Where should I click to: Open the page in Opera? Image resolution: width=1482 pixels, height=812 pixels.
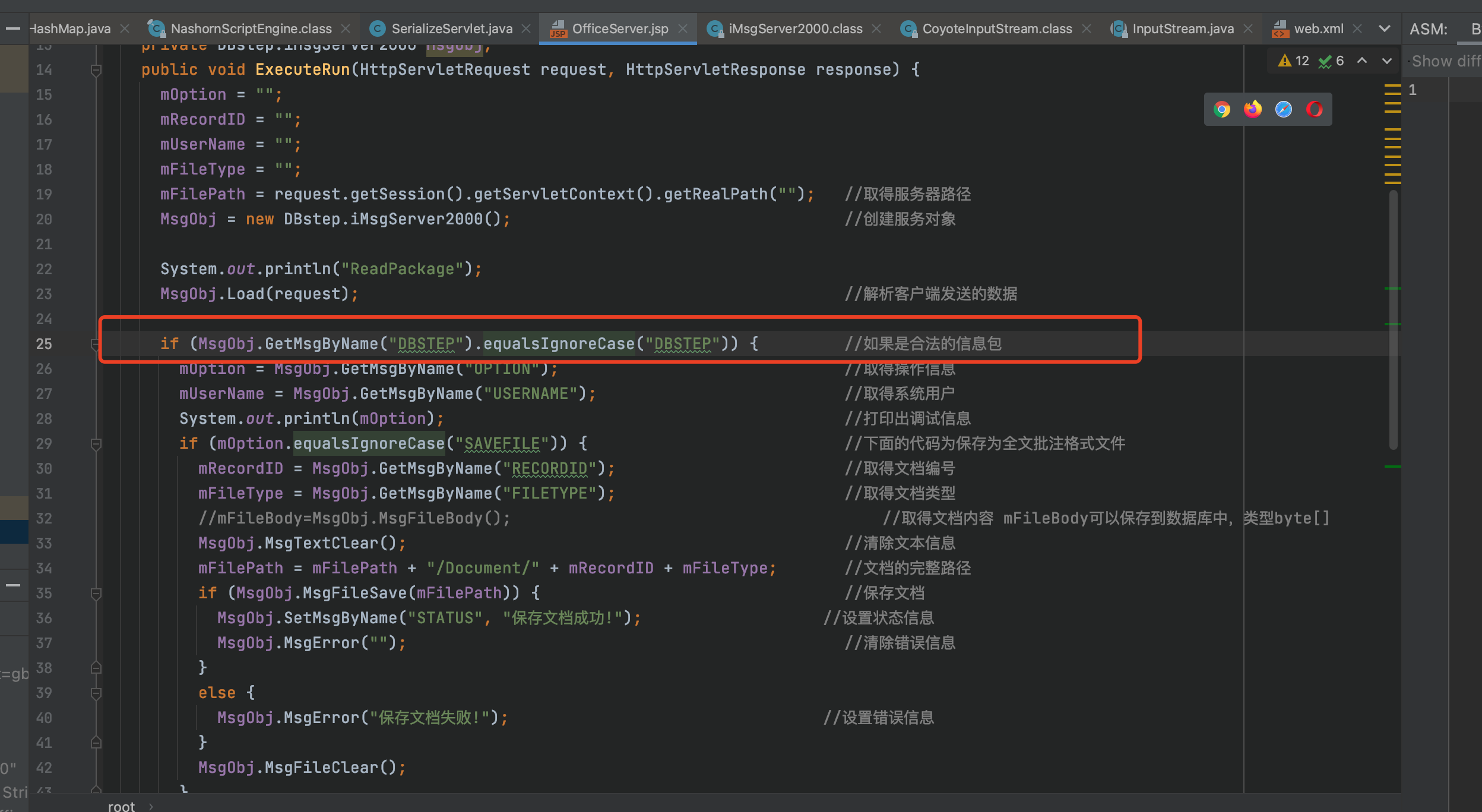[x=1313, y=109]
